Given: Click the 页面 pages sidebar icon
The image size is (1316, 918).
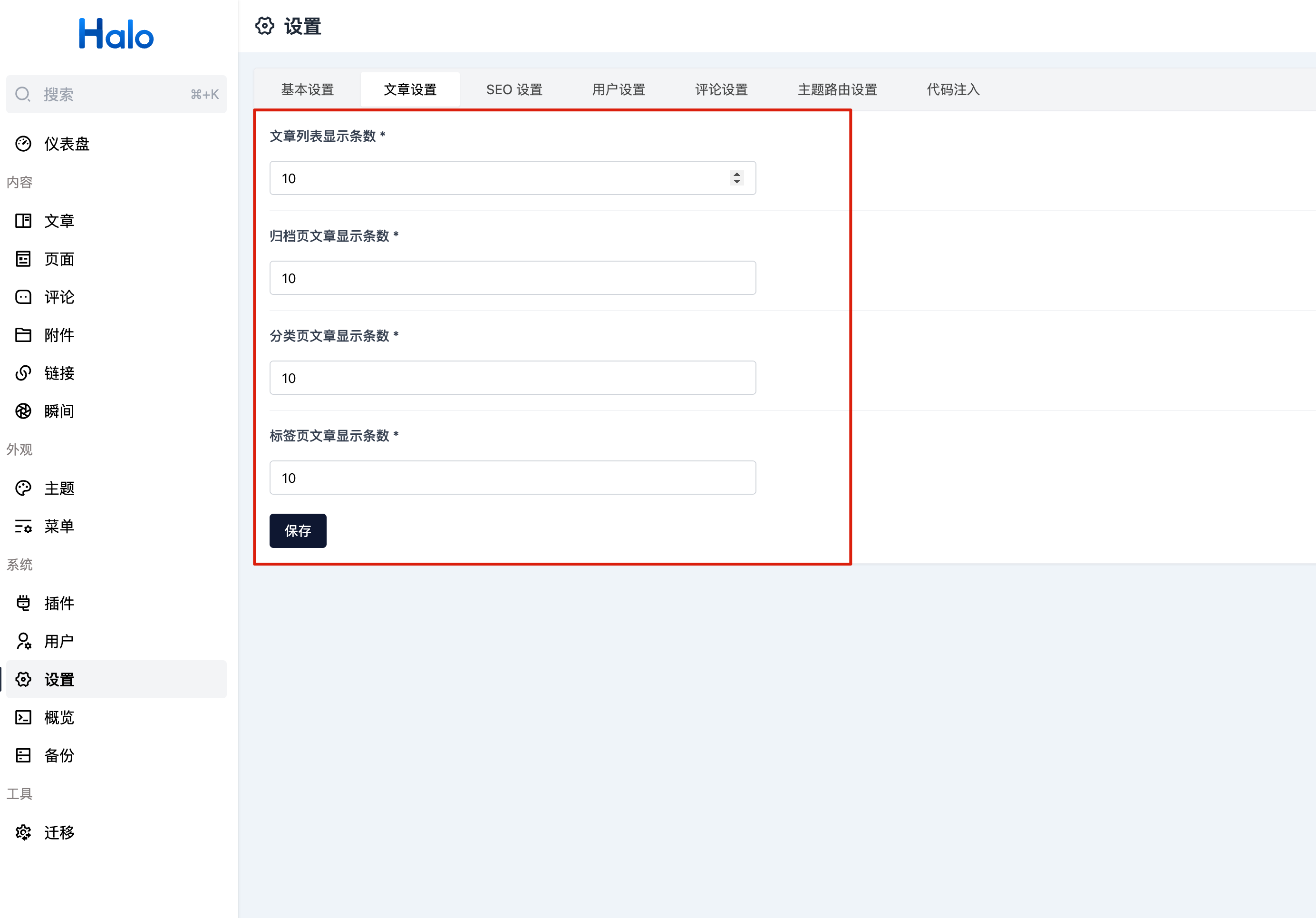Looking at the screenshot, I should (x=23, y=259).
